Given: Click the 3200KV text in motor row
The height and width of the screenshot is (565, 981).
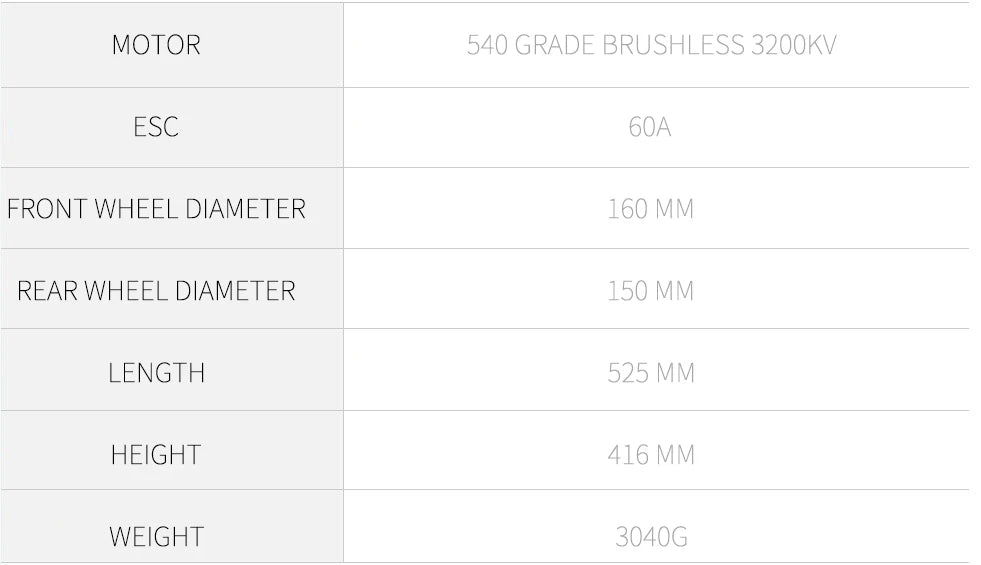Looking at the screenshot, I should click(x=793, y=45).
